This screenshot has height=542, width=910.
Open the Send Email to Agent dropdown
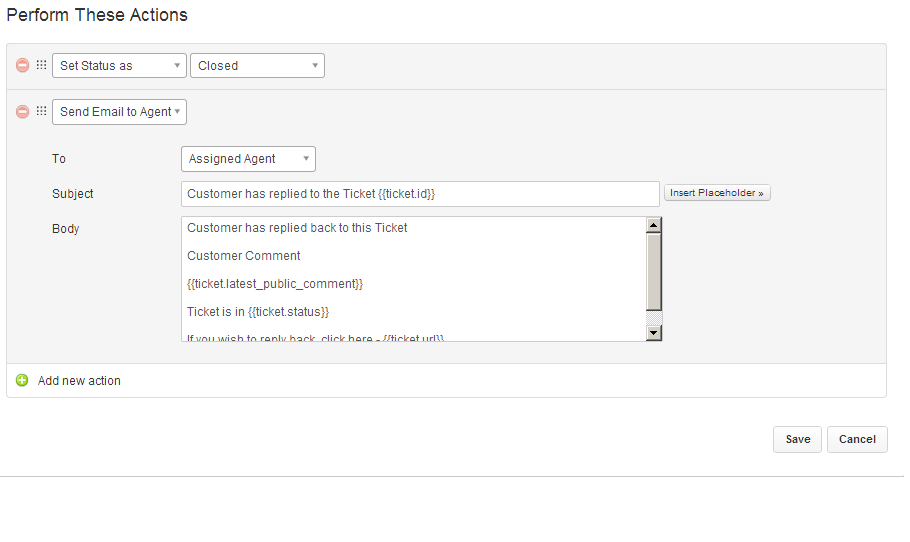(119, 112)
